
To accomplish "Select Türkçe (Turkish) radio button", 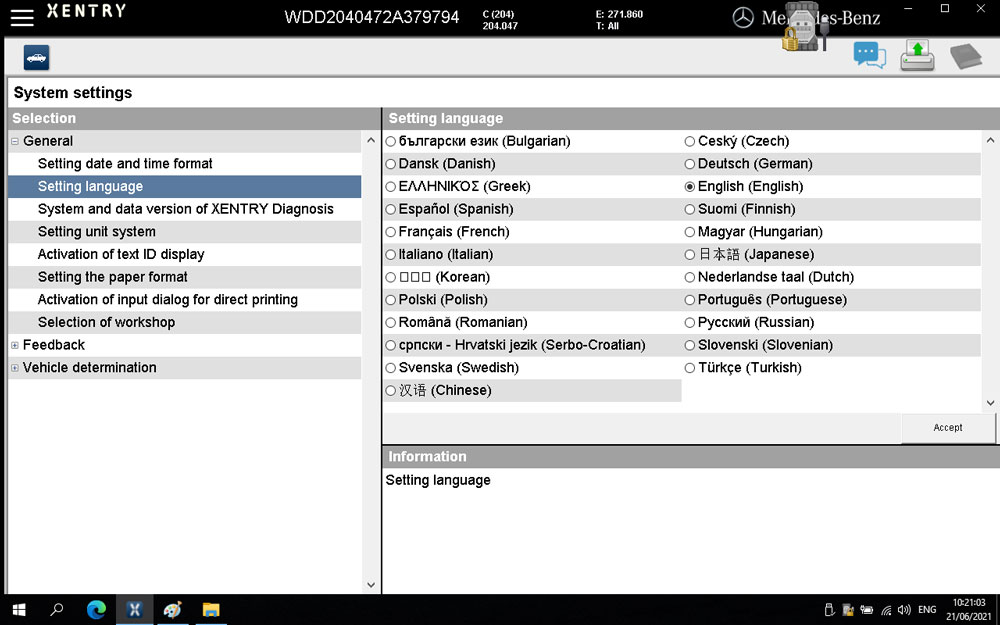I will click(689, 368).
